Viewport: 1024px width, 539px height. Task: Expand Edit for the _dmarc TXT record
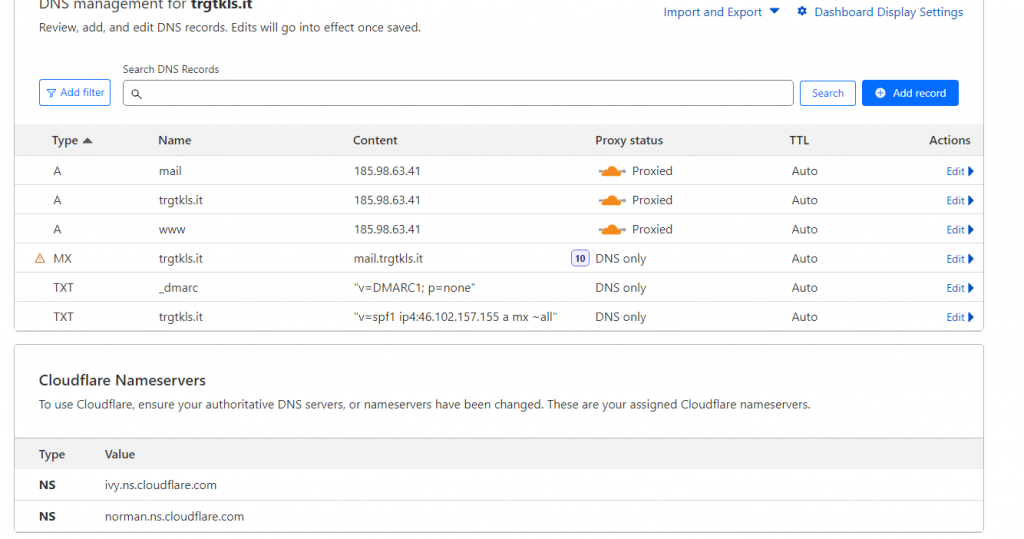[x=959, y=288]
